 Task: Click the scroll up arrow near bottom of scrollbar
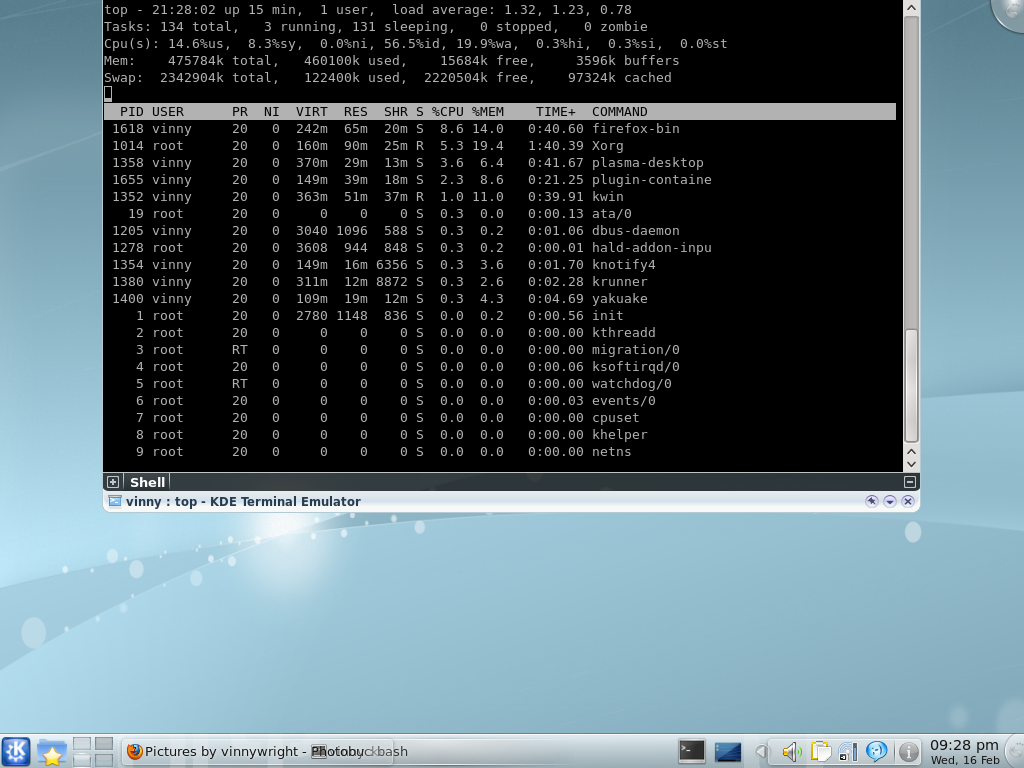click(x=912, y=451)
